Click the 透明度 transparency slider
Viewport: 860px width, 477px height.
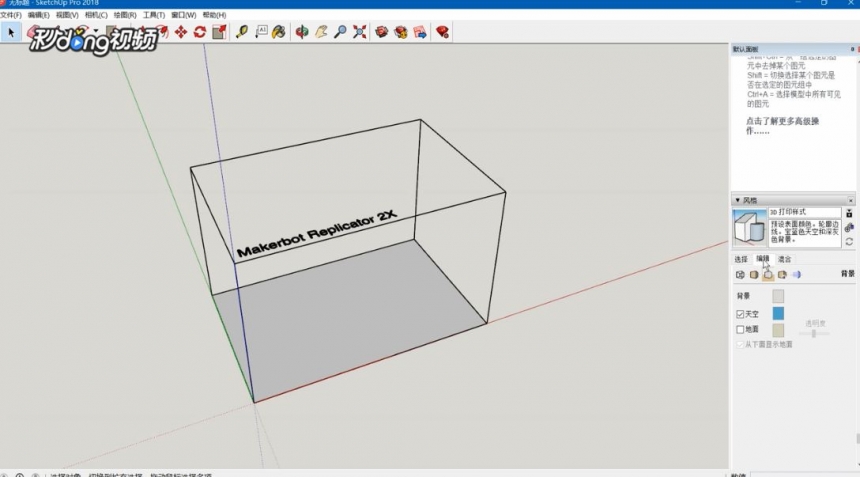click(x=814, y=333)
